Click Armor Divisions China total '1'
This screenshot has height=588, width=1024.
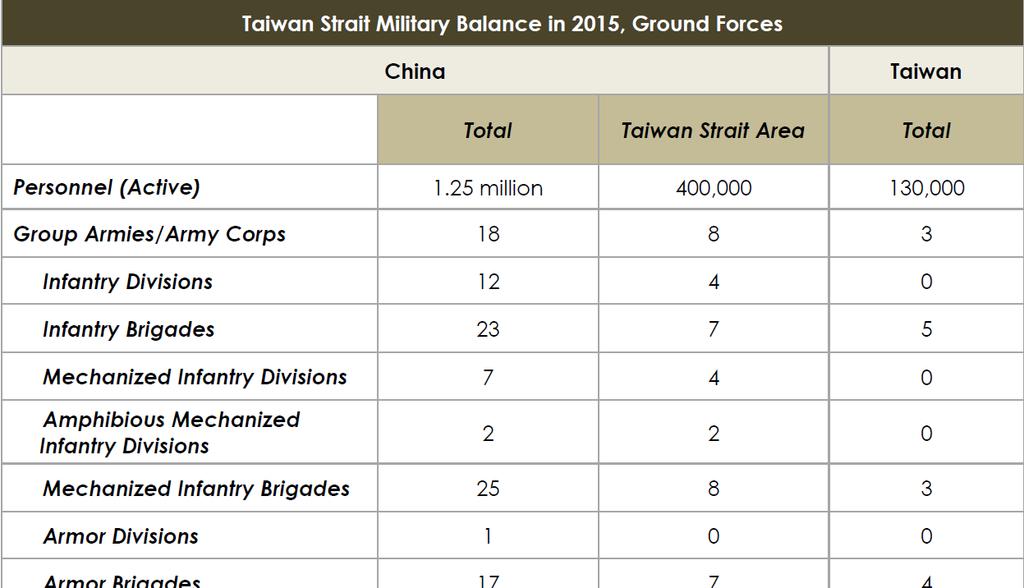click(488, 536)
